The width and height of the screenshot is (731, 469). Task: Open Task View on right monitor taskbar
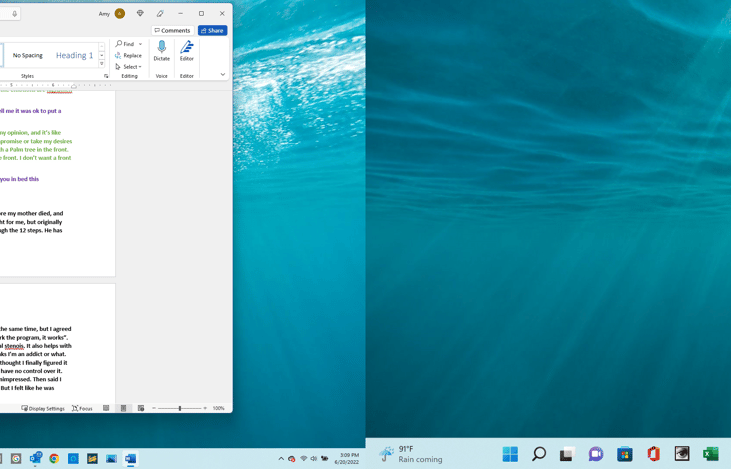click(x=567, y=454)
